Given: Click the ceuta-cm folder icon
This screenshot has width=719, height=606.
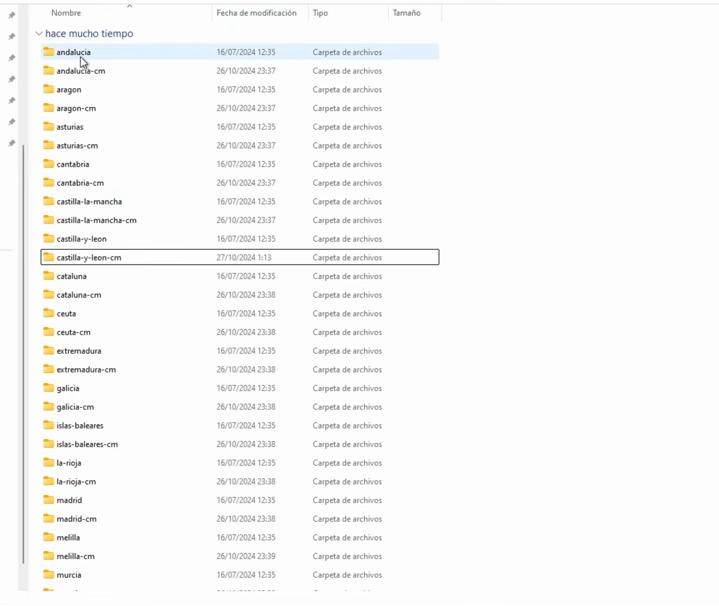Looking at the screenshot, I should coord(49,332).
